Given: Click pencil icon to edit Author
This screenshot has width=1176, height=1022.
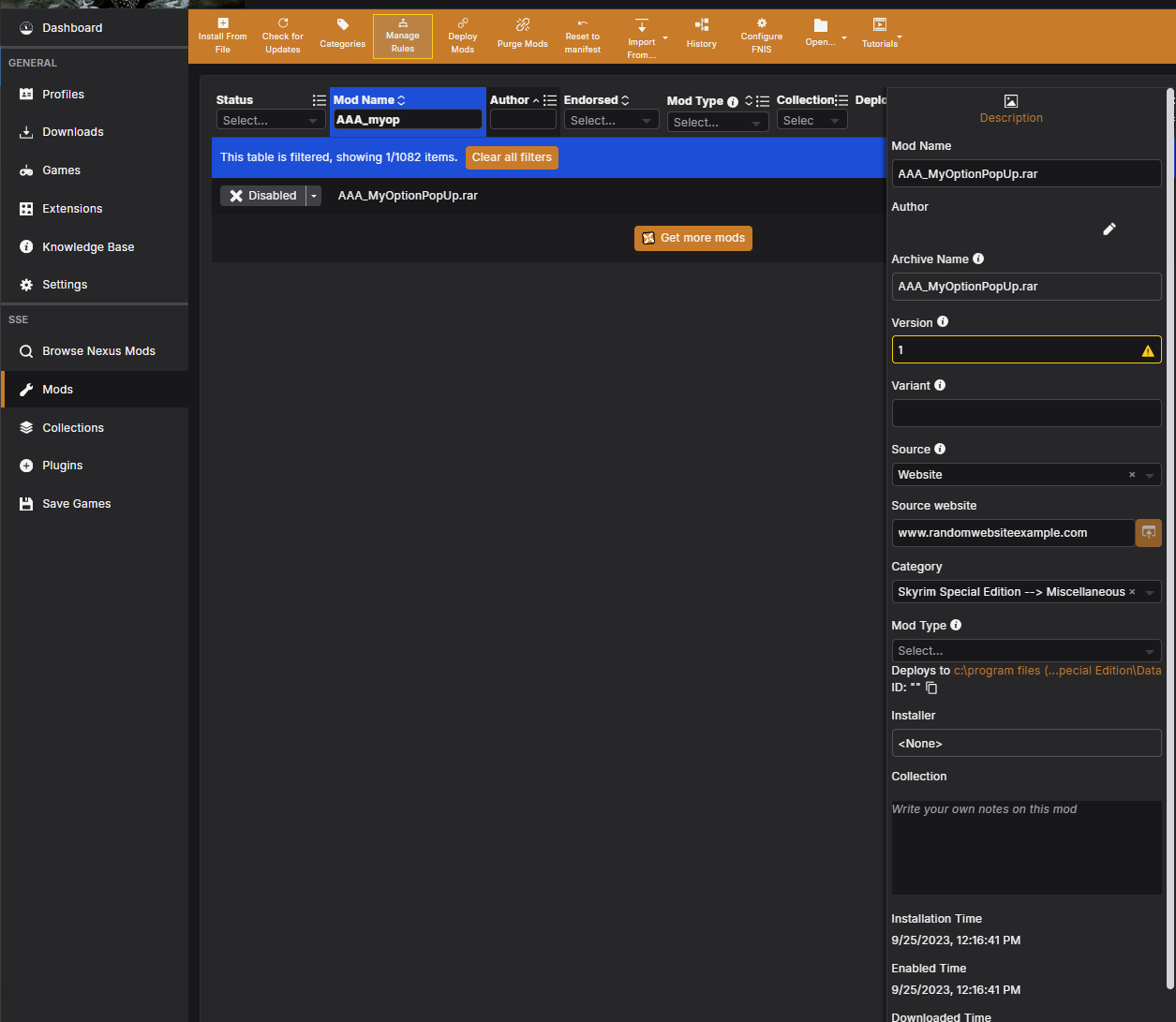Looking at the screenshot, I should tap(1109, 230).
